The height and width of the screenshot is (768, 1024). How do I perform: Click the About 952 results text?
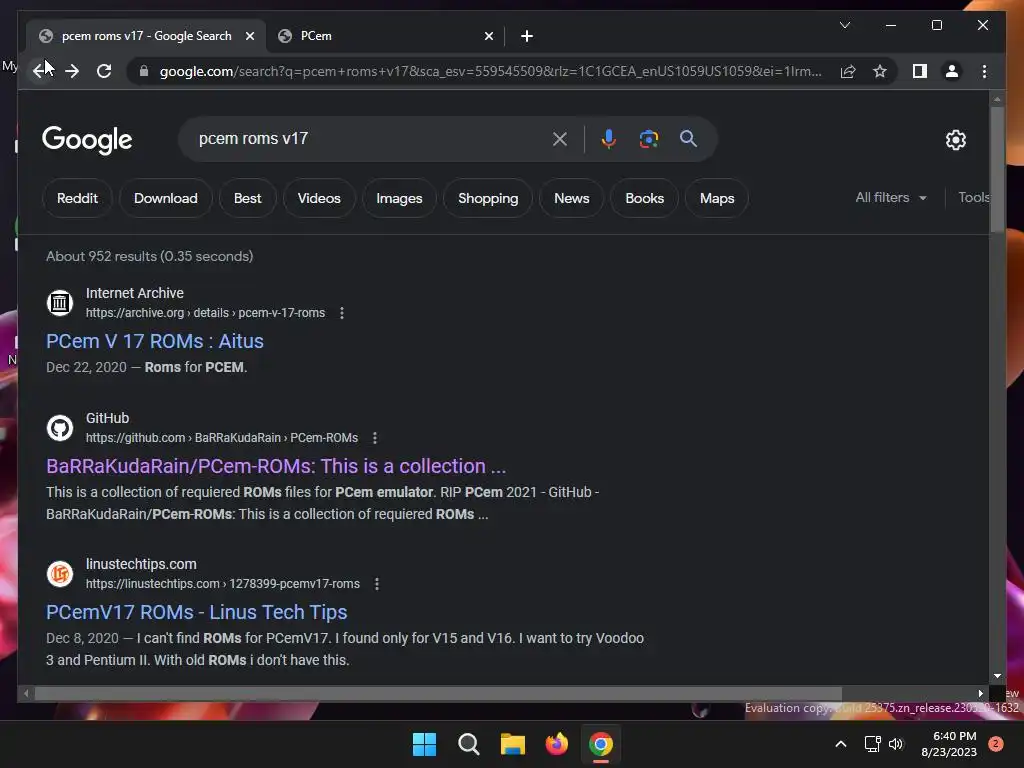click(x=150, y=256)
